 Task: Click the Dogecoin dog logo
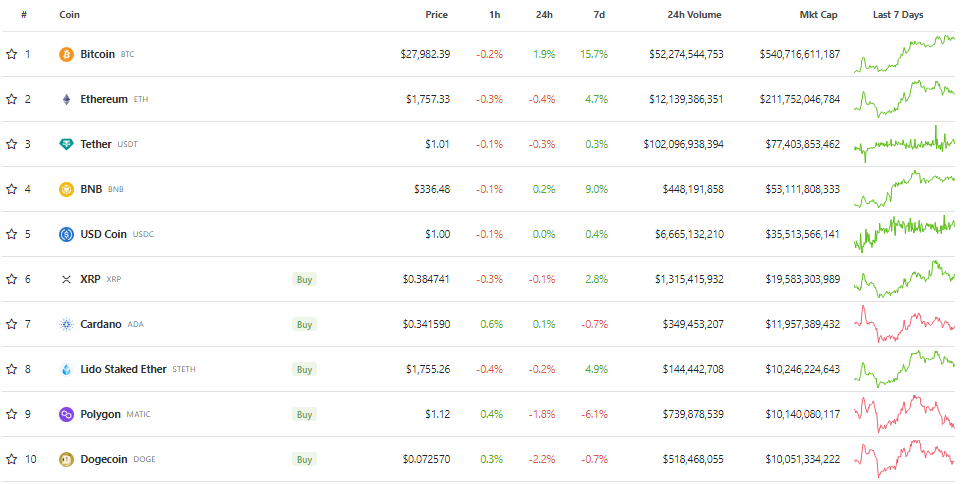[x=66, y=460]
